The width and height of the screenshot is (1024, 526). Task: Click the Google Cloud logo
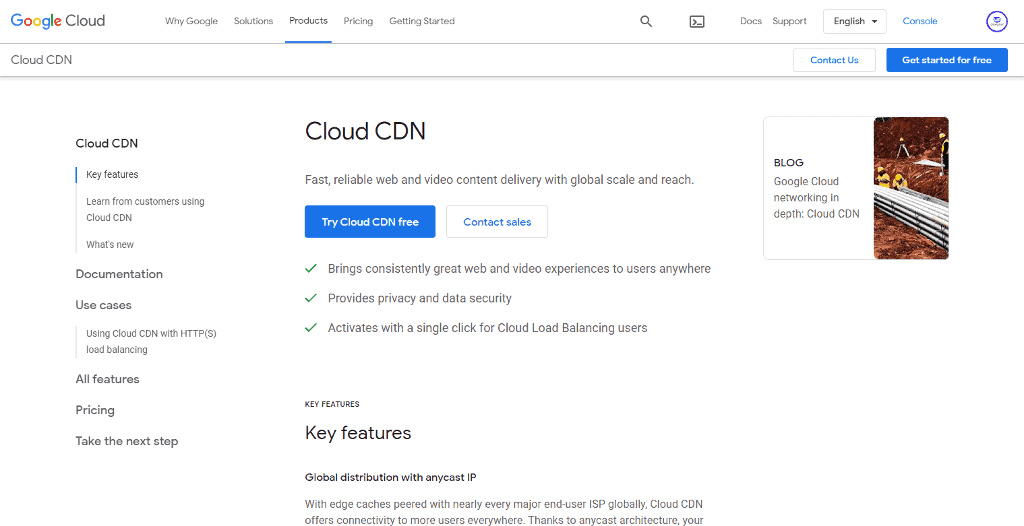pos(58,21)
